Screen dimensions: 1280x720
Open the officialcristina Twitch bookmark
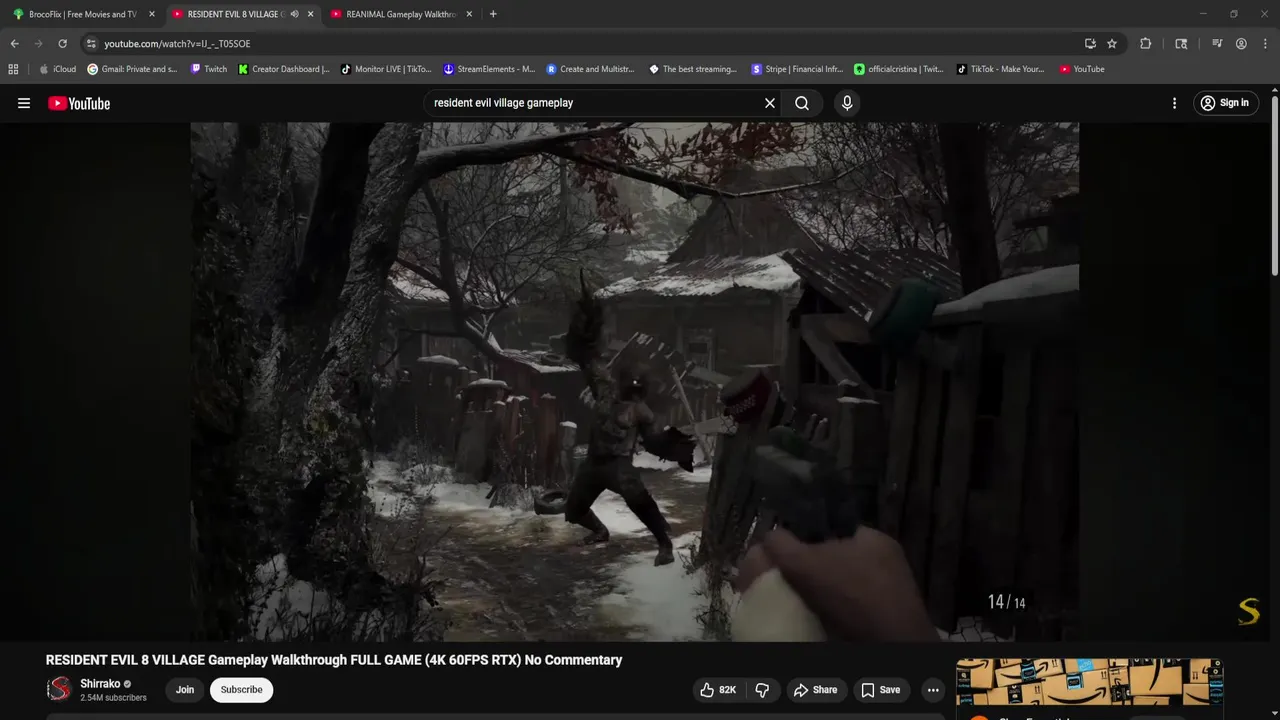pos(899,69)
